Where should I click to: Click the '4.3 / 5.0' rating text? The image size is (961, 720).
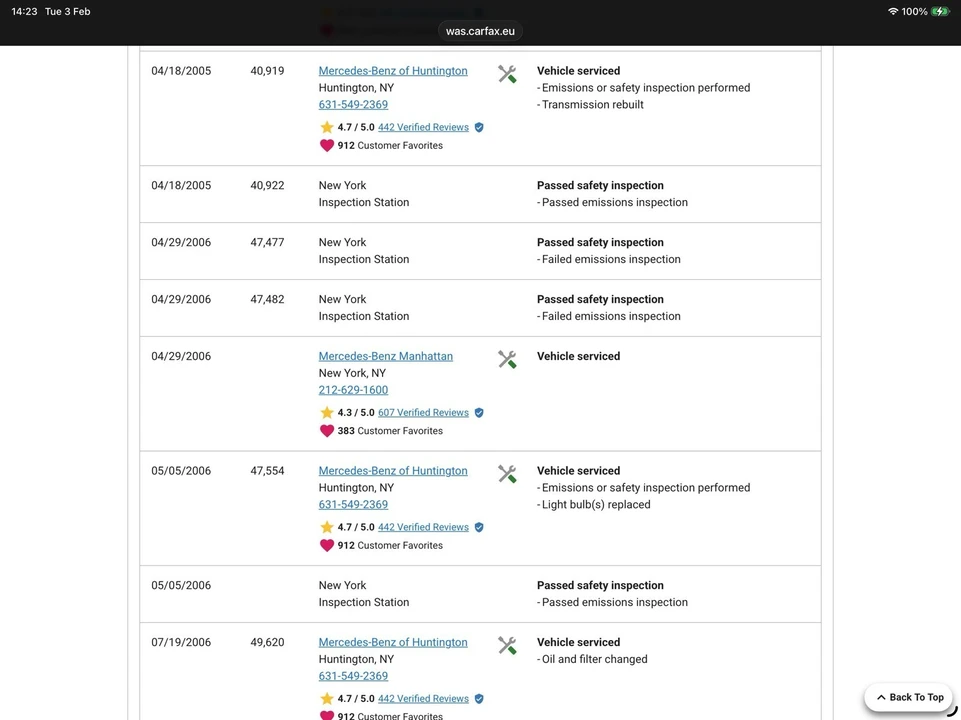pyautogui.click(x=355, y=413)
